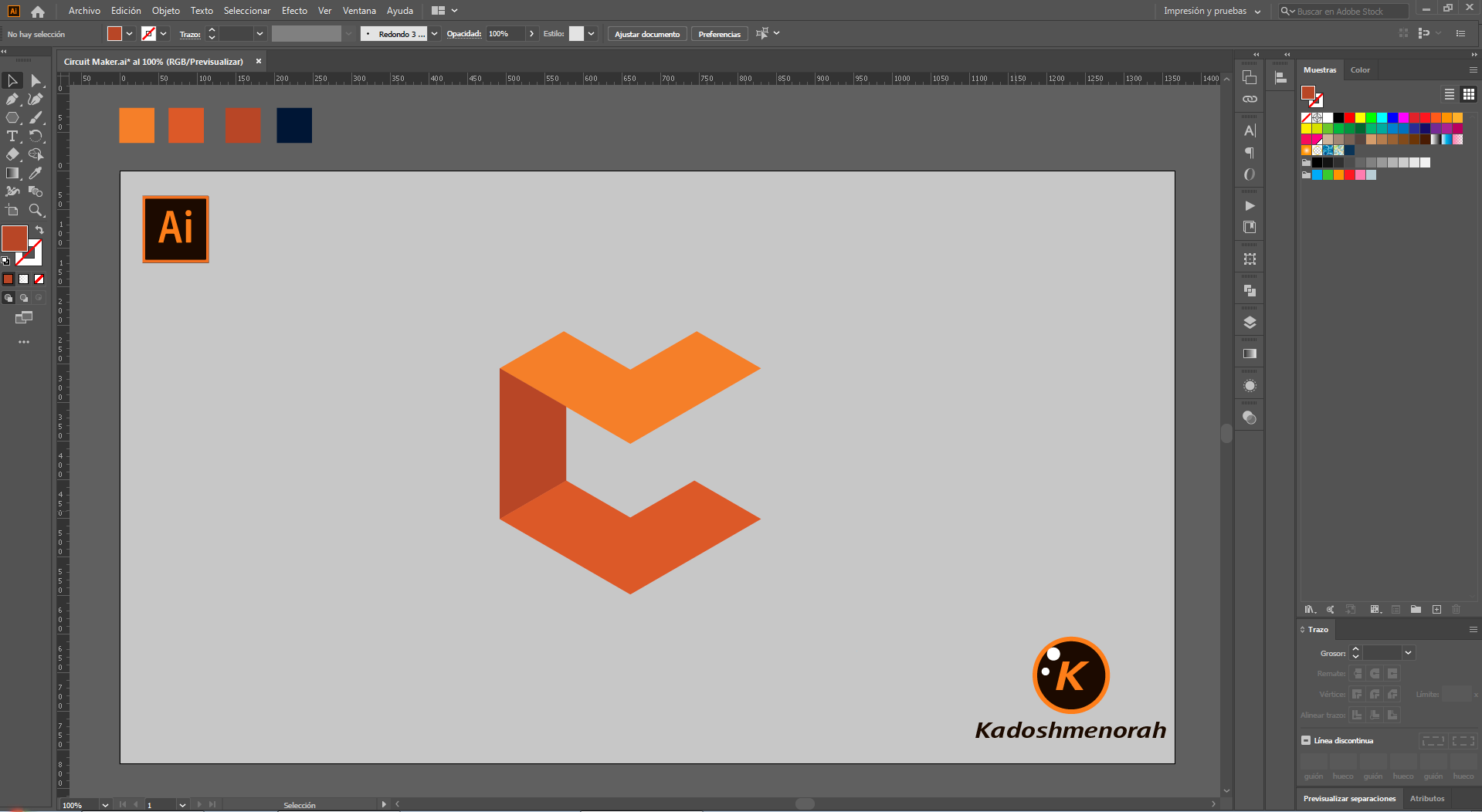Open the Paragraph panel icon

(x=1250, y=153)
